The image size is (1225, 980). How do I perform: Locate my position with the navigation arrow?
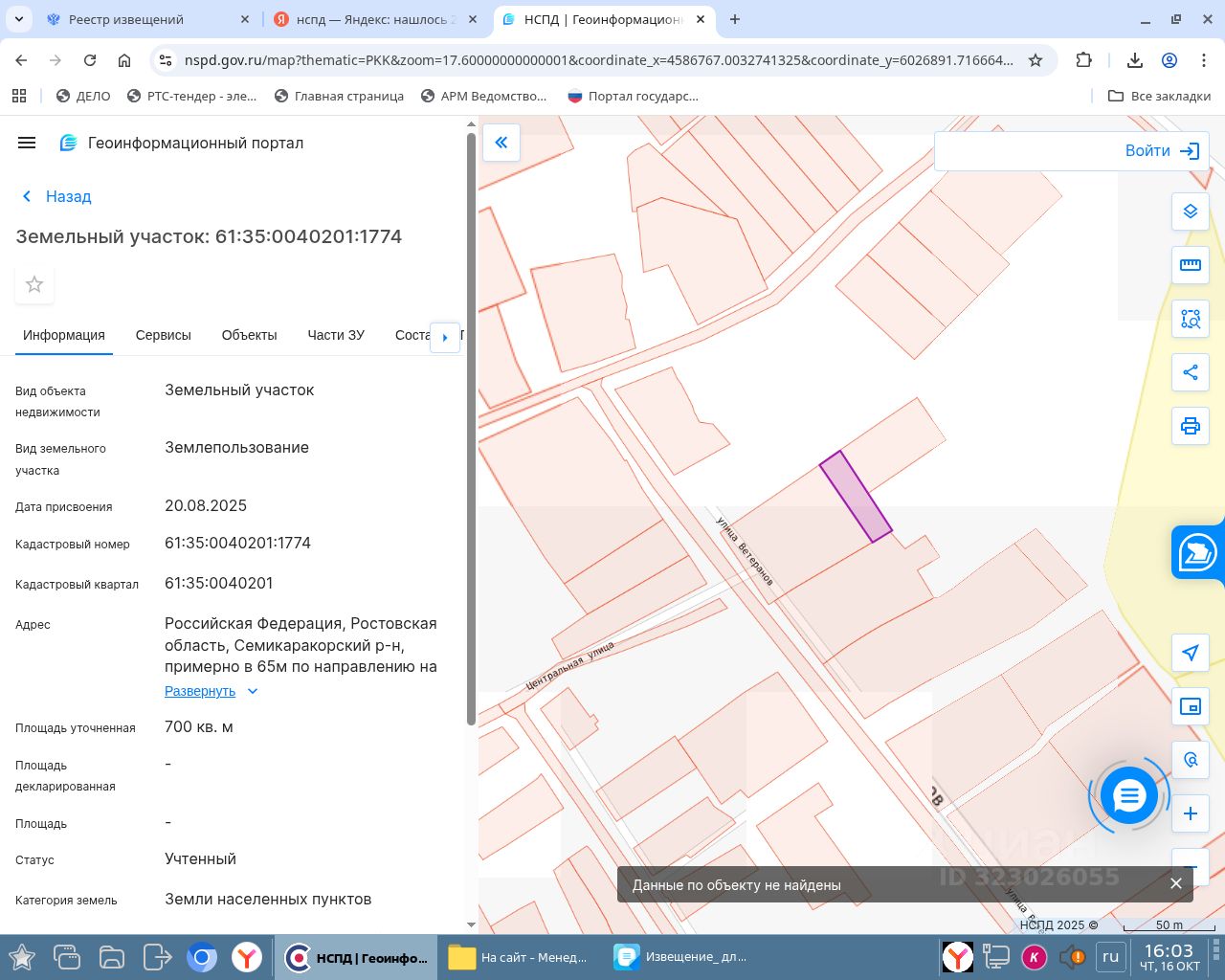coord(1191,653)
